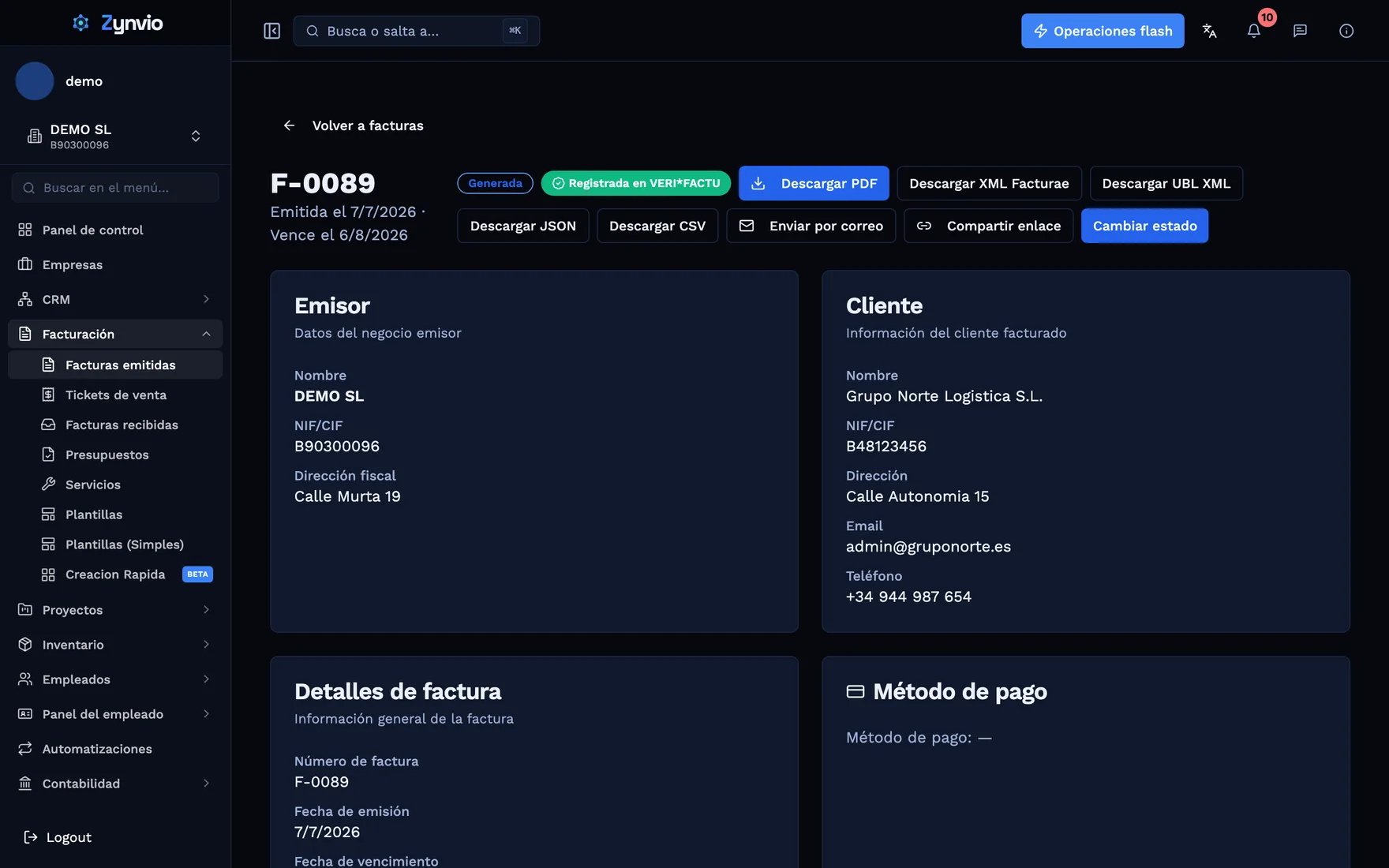Open the Plantillas menu item
Image resolution: width=1389 pixels, height=868 pixels.
115,514
